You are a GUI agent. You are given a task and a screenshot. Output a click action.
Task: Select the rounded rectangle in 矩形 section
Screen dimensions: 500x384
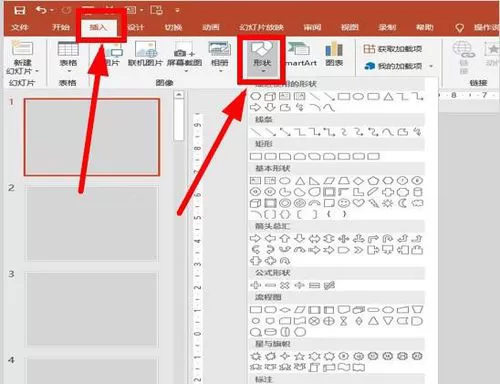coord(270,156)
